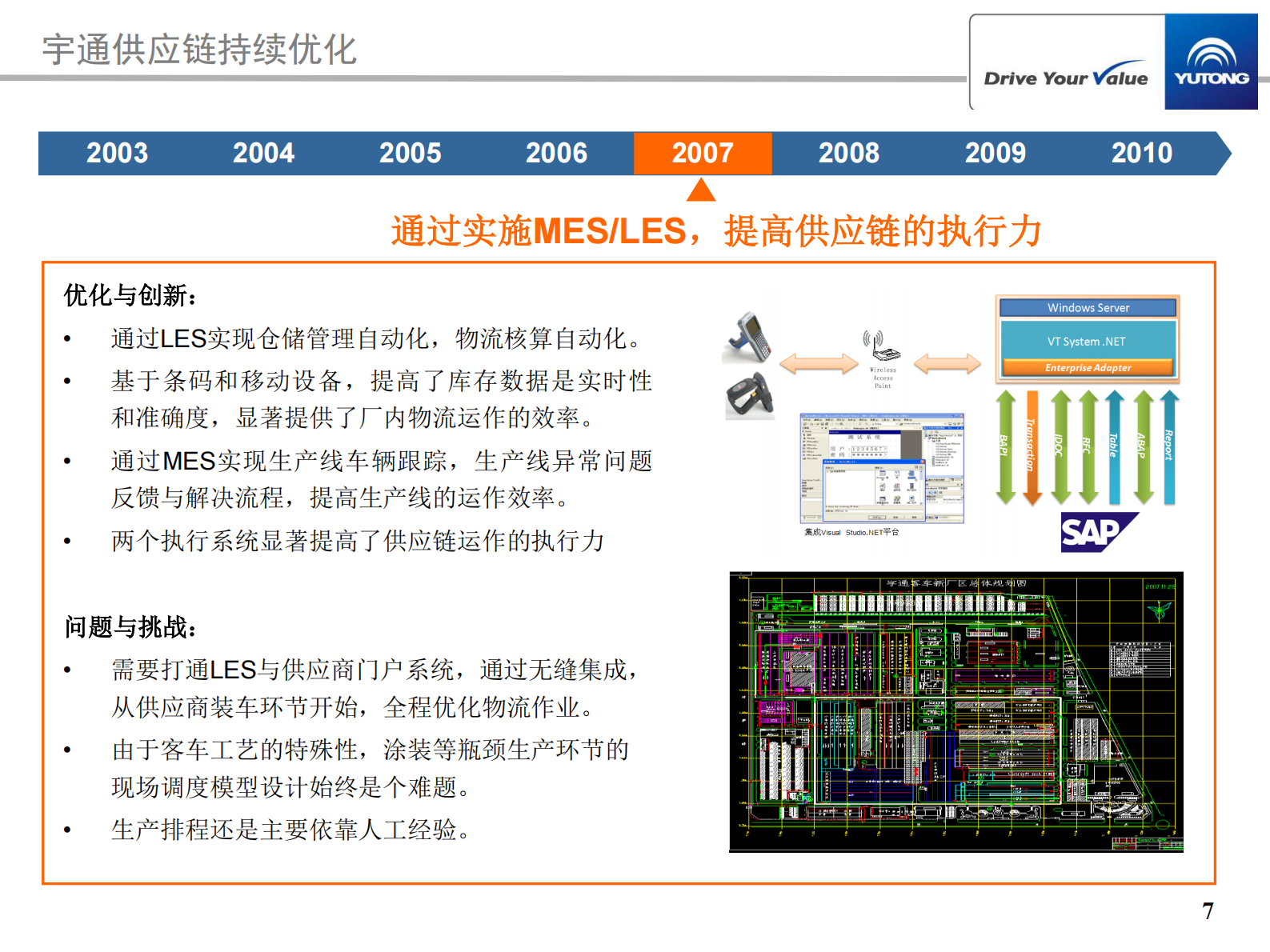
Task: Select year 2009 on the timeline
Action: 995,153
